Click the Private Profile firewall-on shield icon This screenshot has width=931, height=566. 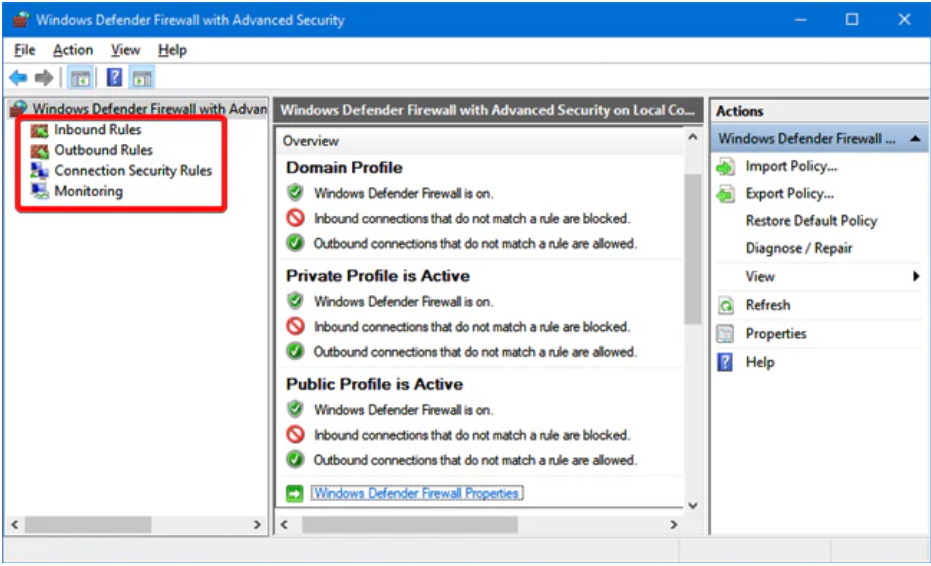(x=295, y=301)
